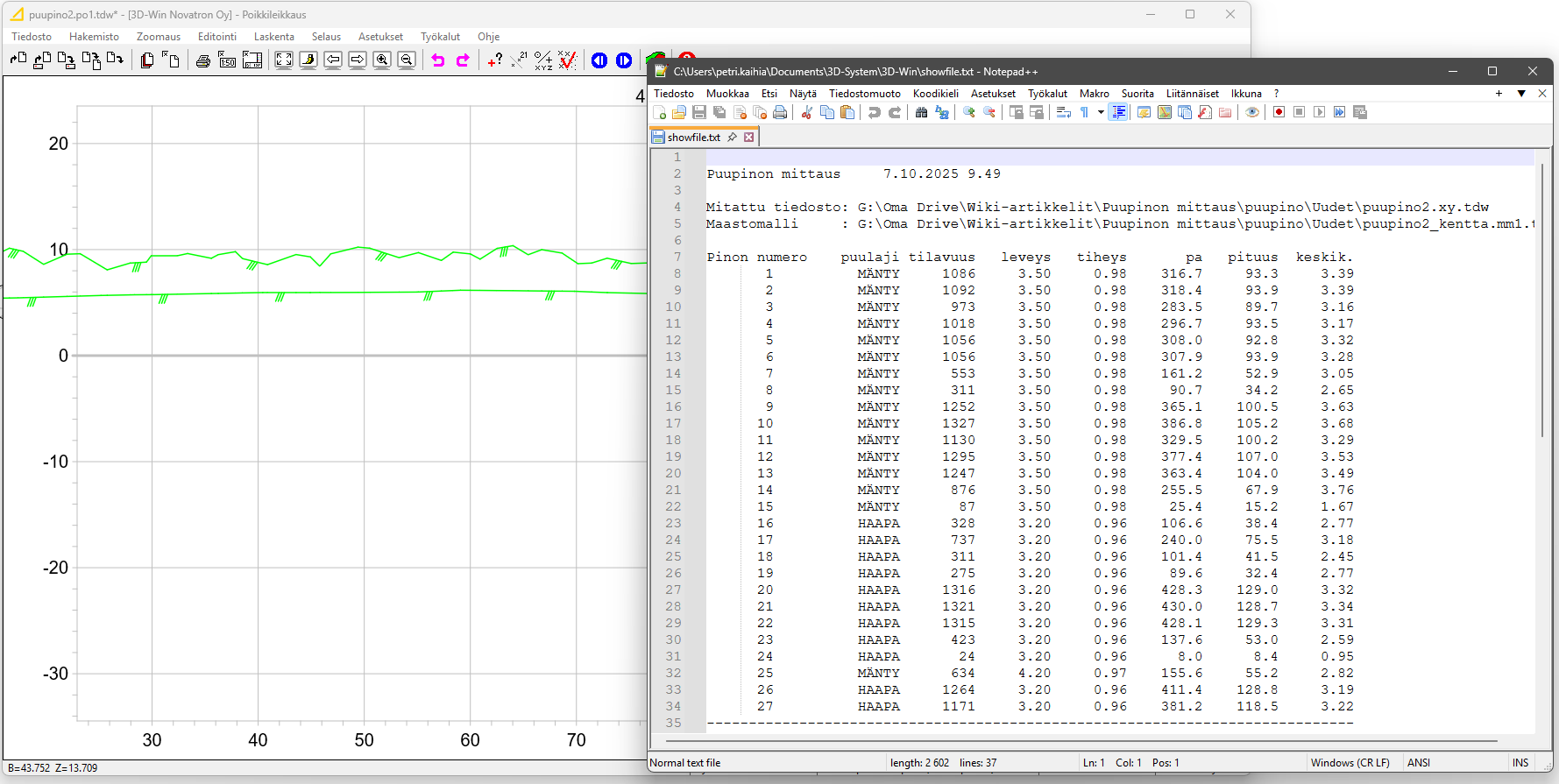Toggle the eye monitoring icon in Notepad++
The width and height of the screenshot is (1559, 784).
pyautogui.click(x=1252, y=112)
